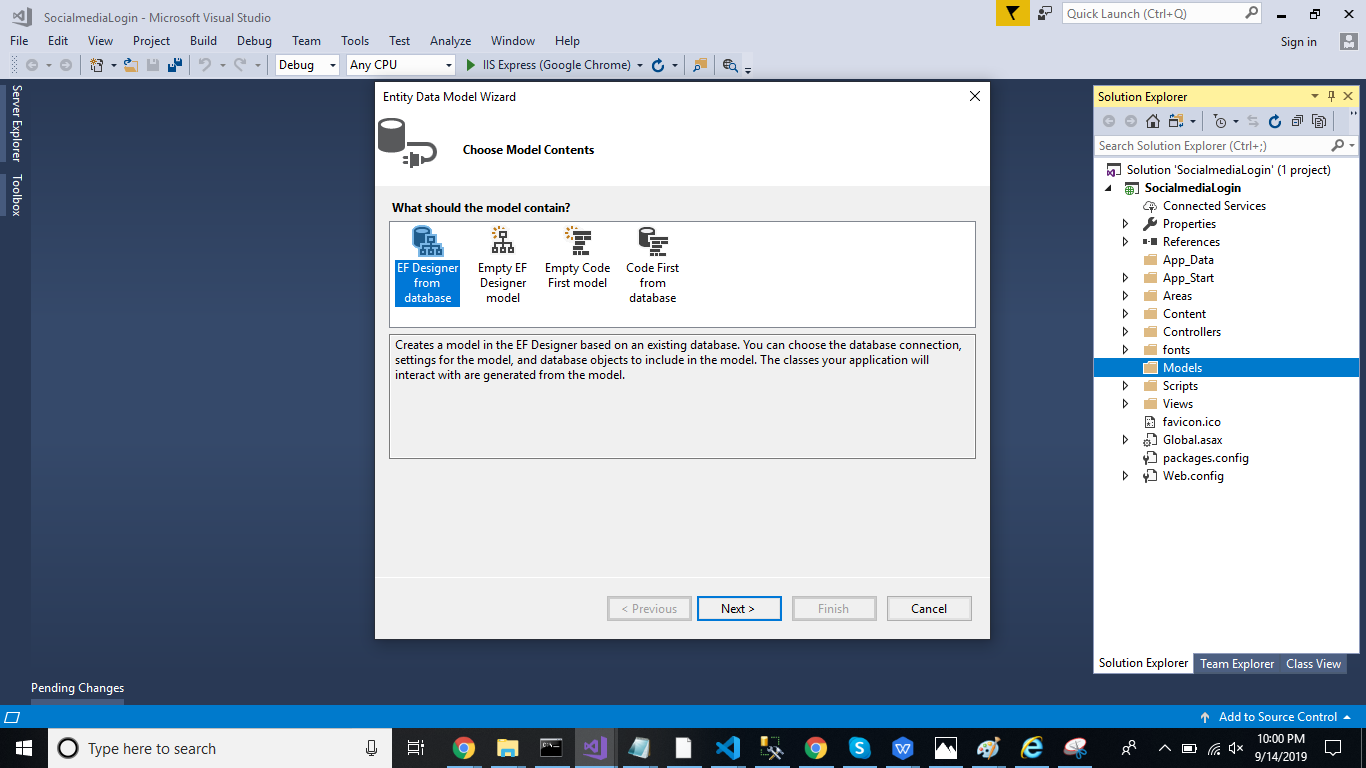
Task: Open Skype from the taskbar
Action: point(859,748)
